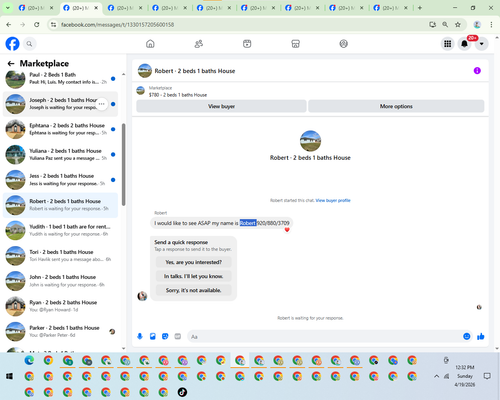Click the message input field
This screenshot has height=400, width=500.
[325, 337]
